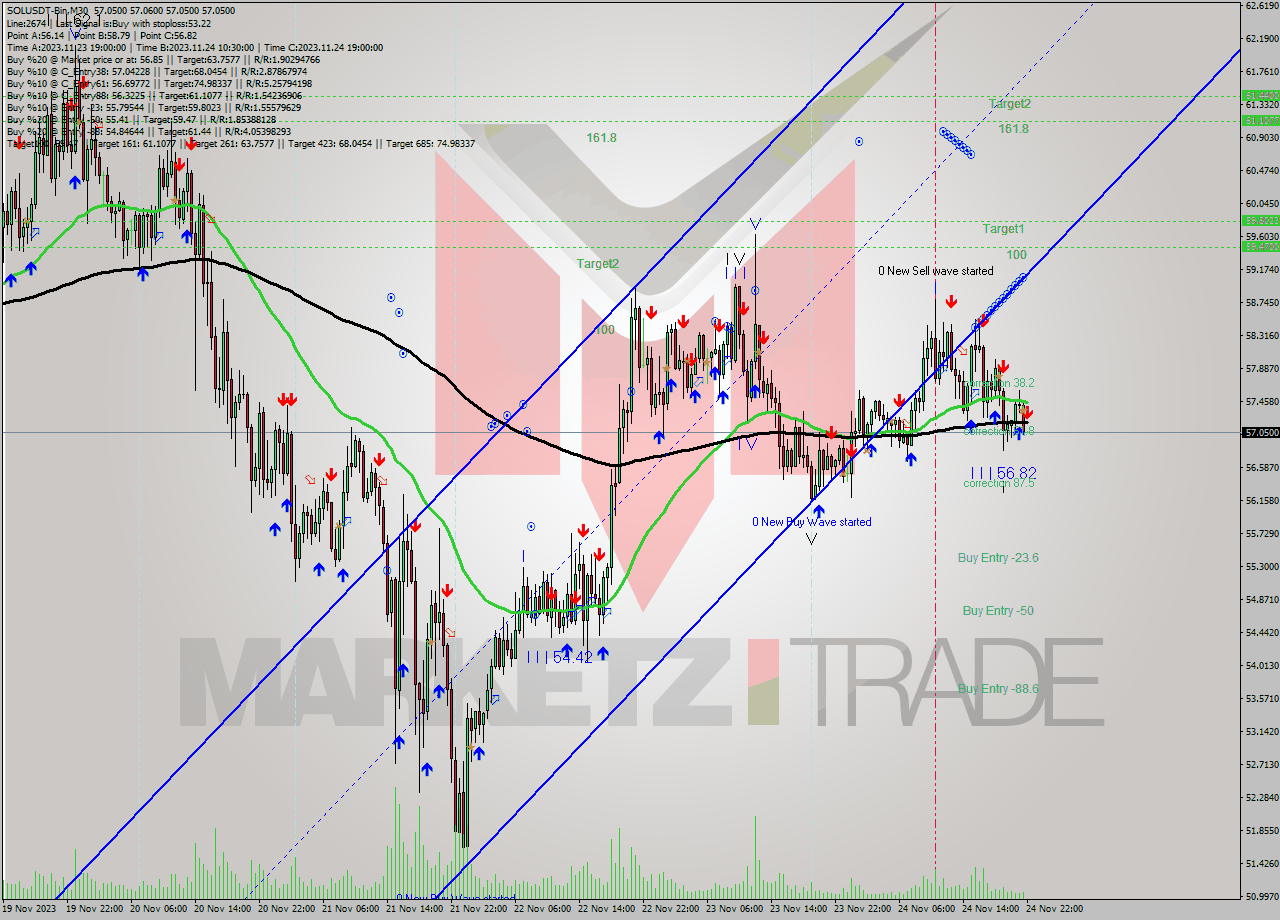Image resolution: width=1280 pixels, height=920 pixels.
Task: Click the 'Buy Entry -50' label
Action: pyautogui.click(x=998, y=610)
